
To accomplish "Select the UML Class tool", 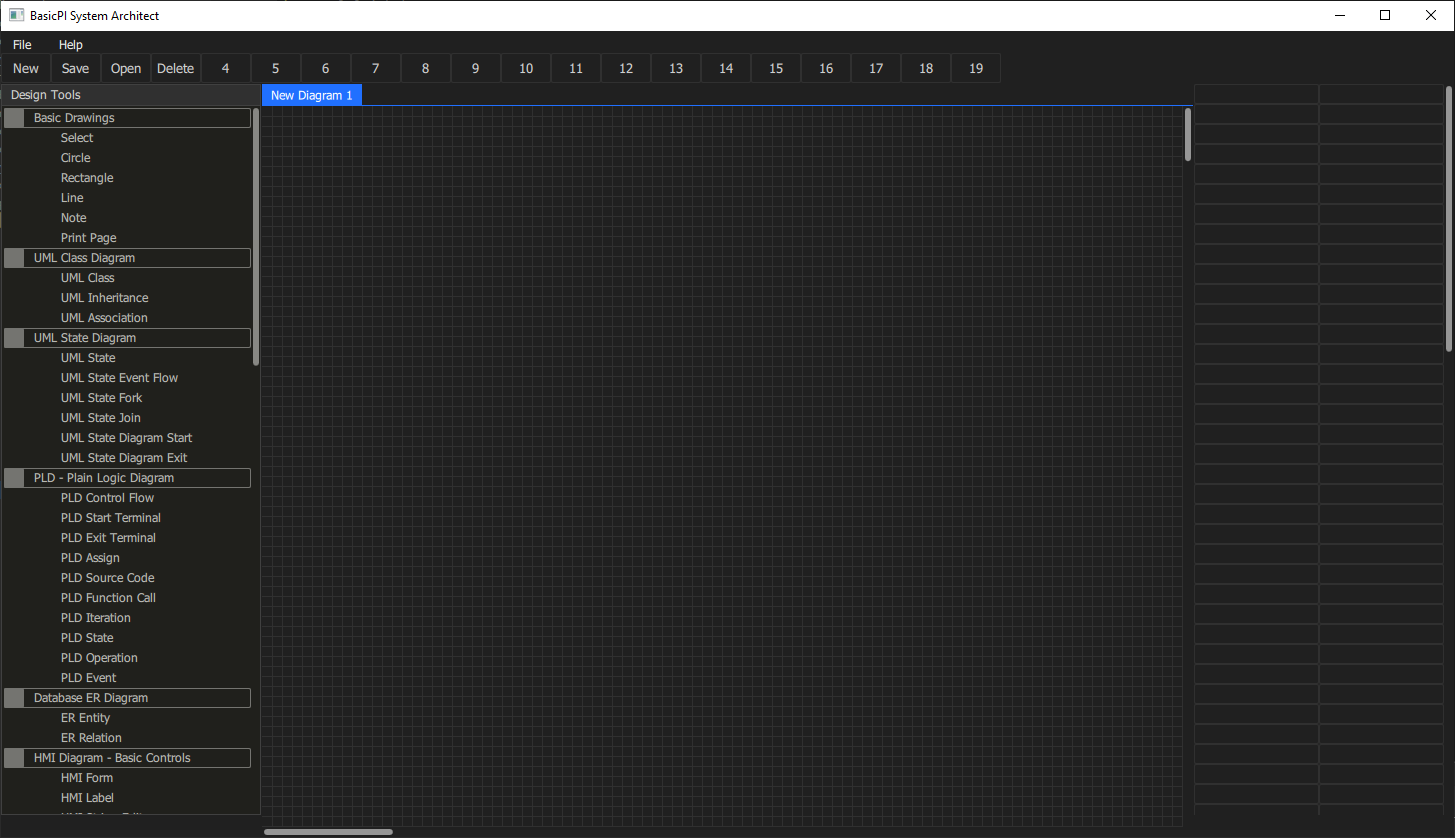I will 88,278.
